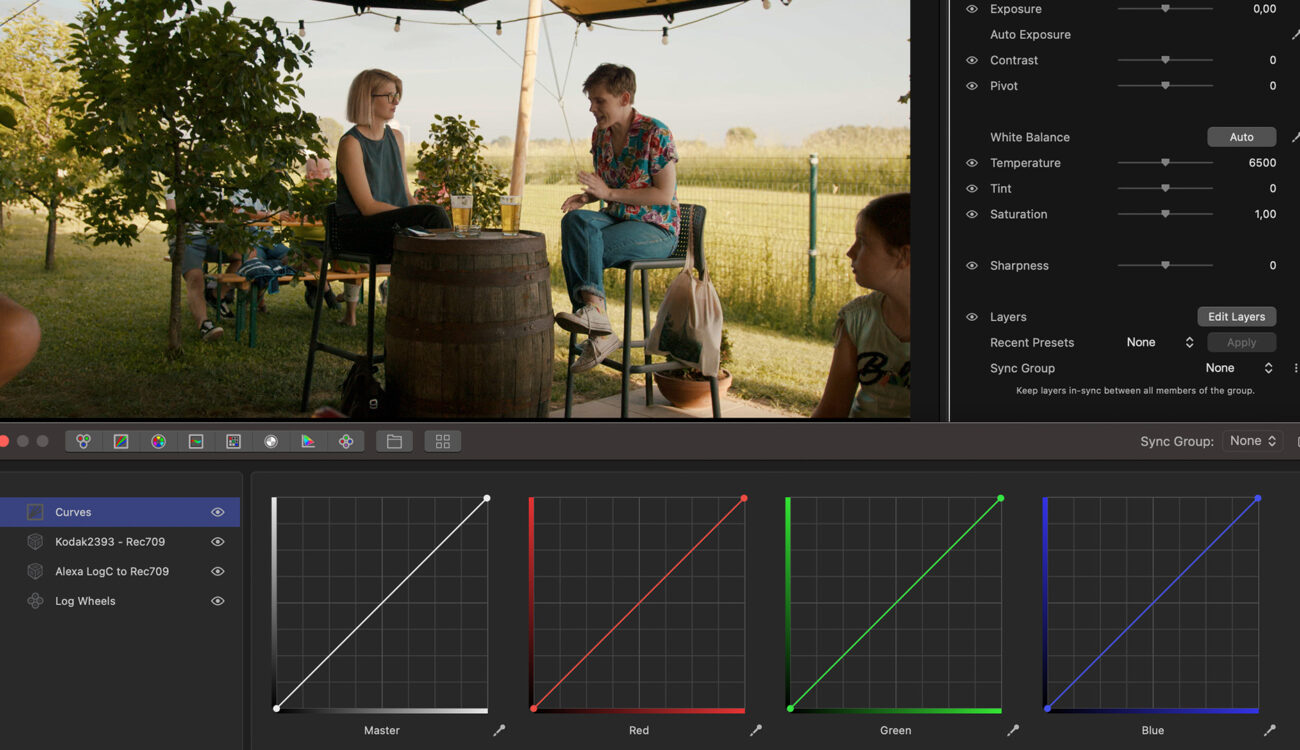Screen dimensions: 1300x750
Task: Toggle Temperature adjustment visibility
Action: (x=972, y=163)
